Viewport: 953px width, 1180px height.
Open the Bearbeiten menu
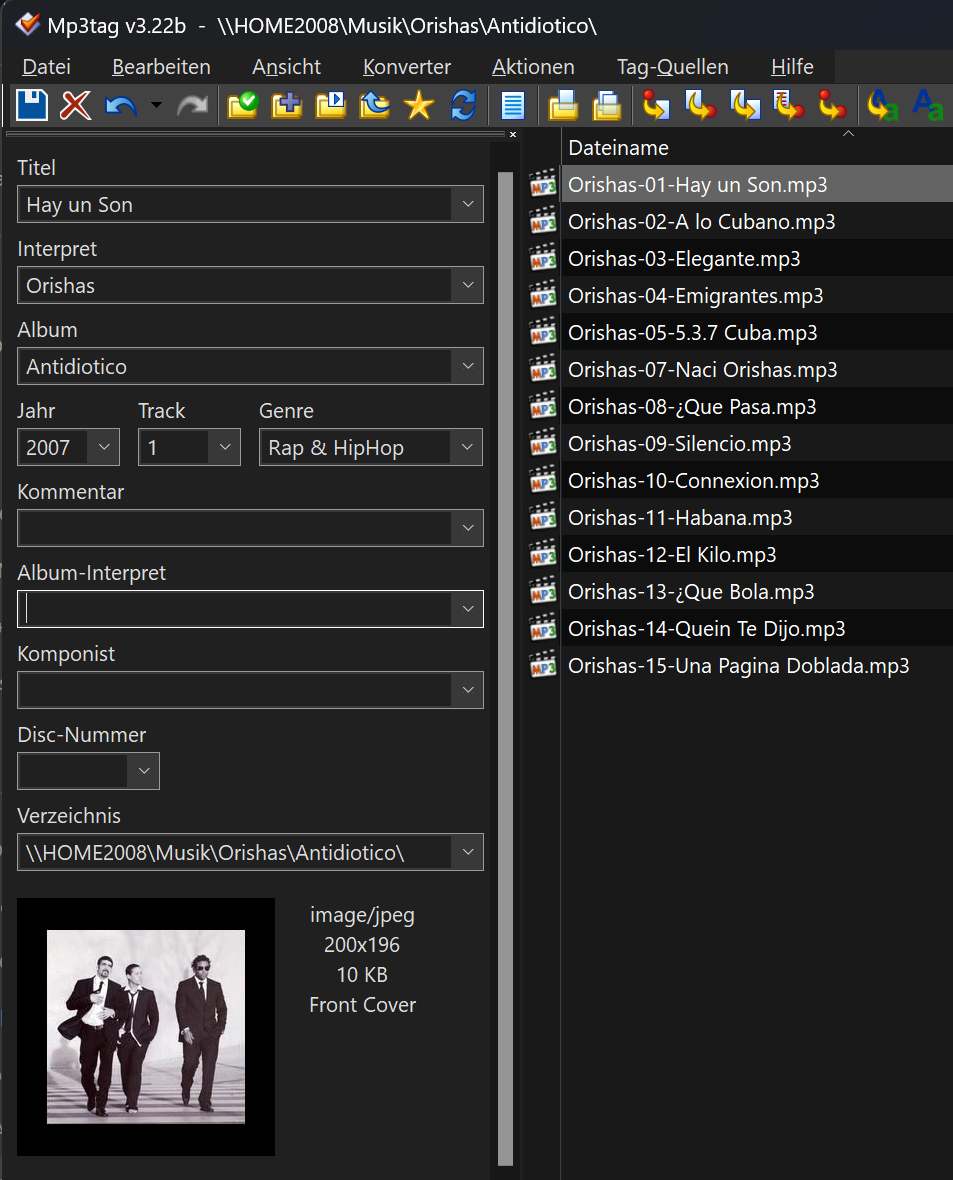click(161, 67)
